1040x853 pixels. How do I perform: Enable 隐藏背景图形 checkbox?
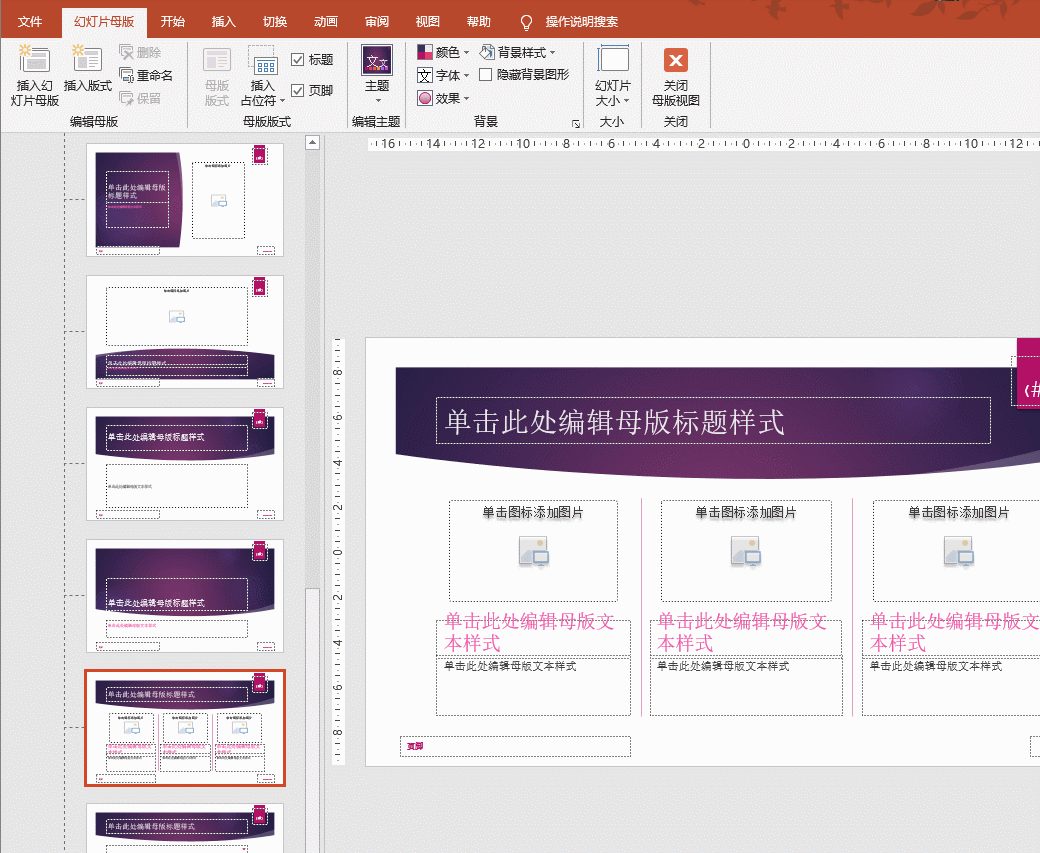click(x=486, y=74)
